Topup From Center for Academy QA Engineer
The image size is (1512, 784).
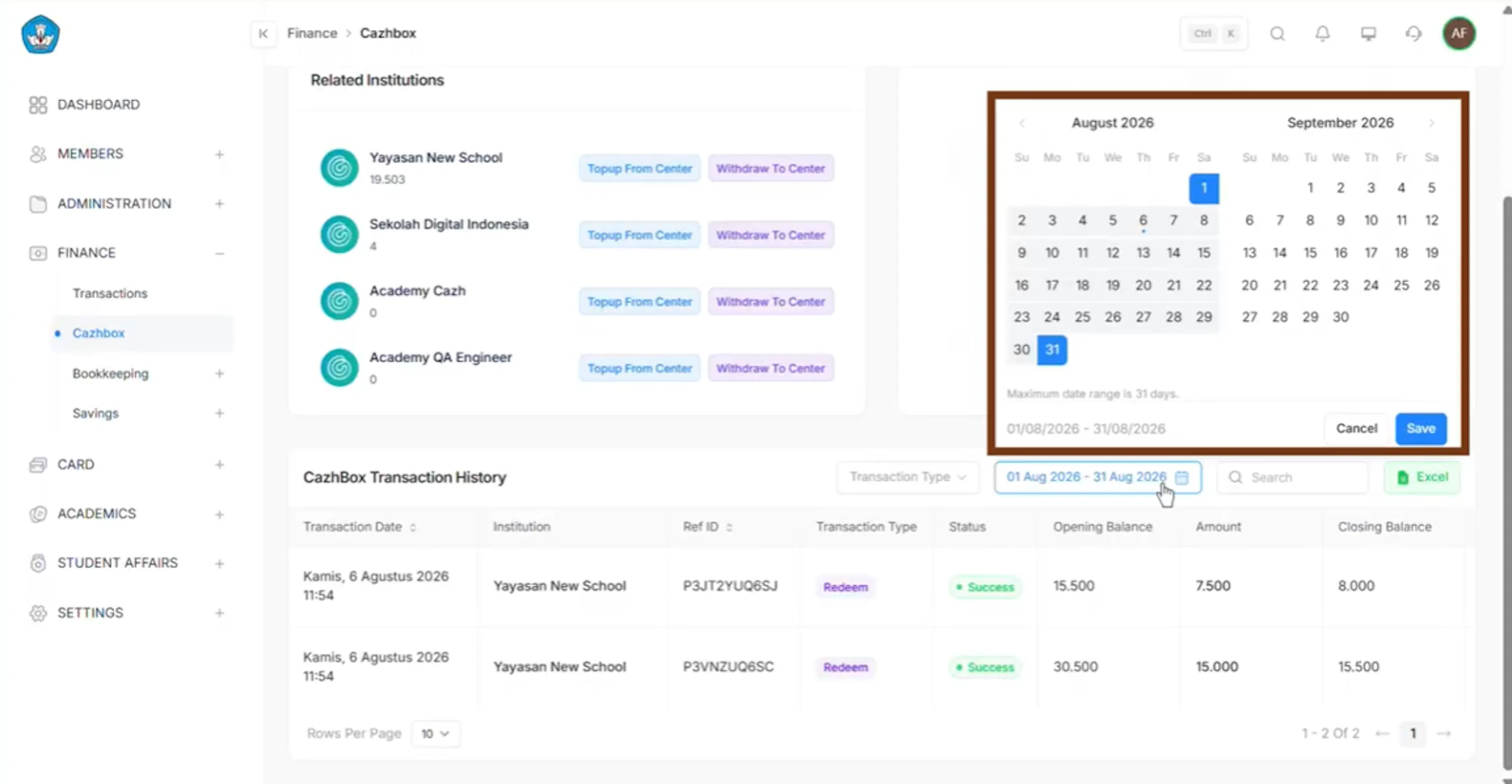640,368
